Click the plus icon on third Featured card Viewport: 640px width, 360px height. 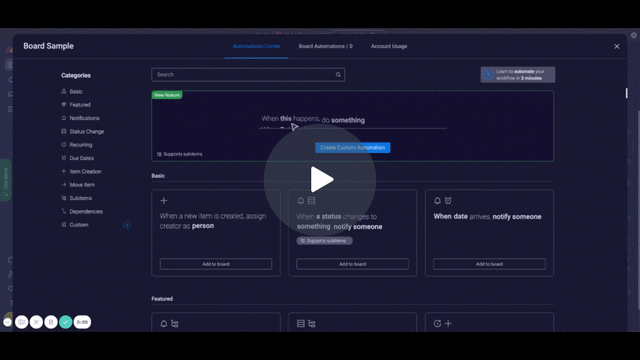448,324
